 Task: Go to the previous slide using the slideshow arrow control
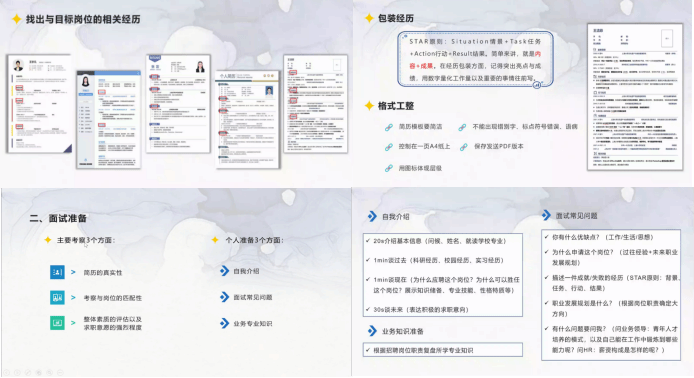pyautogui.click(x=7, y=373)
